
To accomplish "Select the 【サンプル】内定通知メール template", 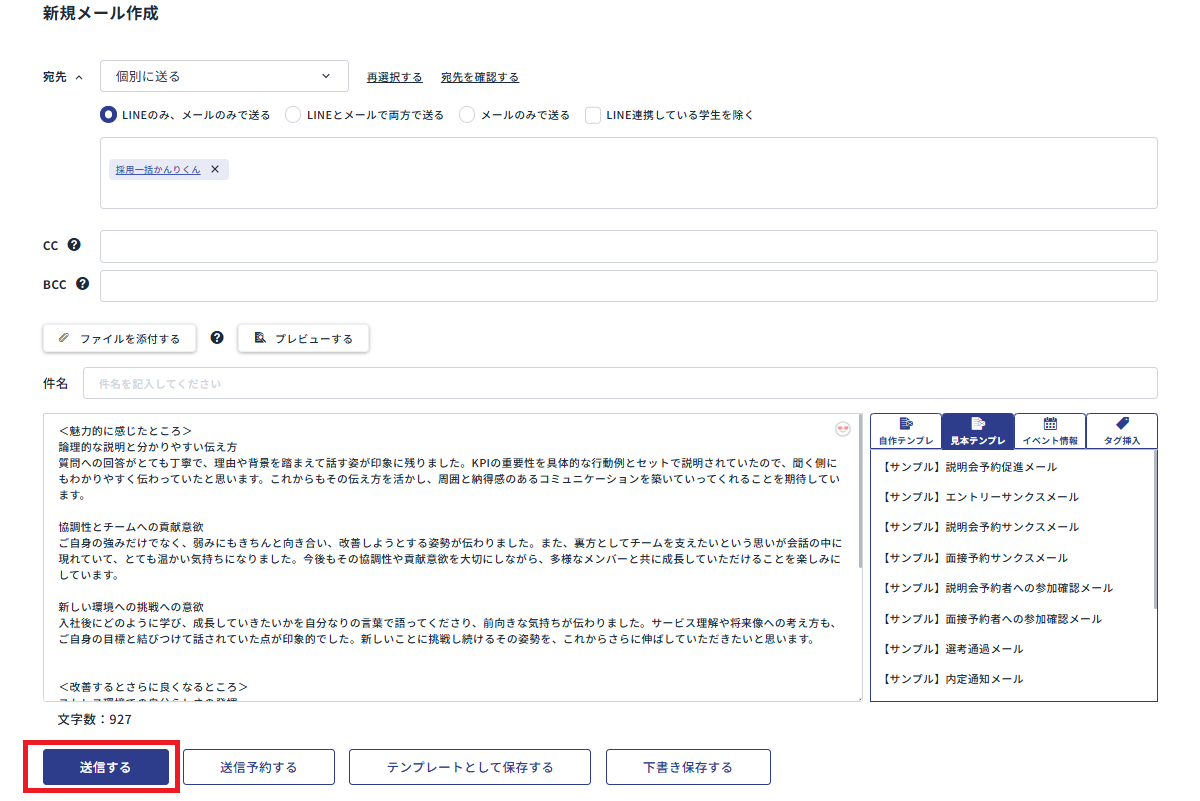I will (x=954, y=678).
